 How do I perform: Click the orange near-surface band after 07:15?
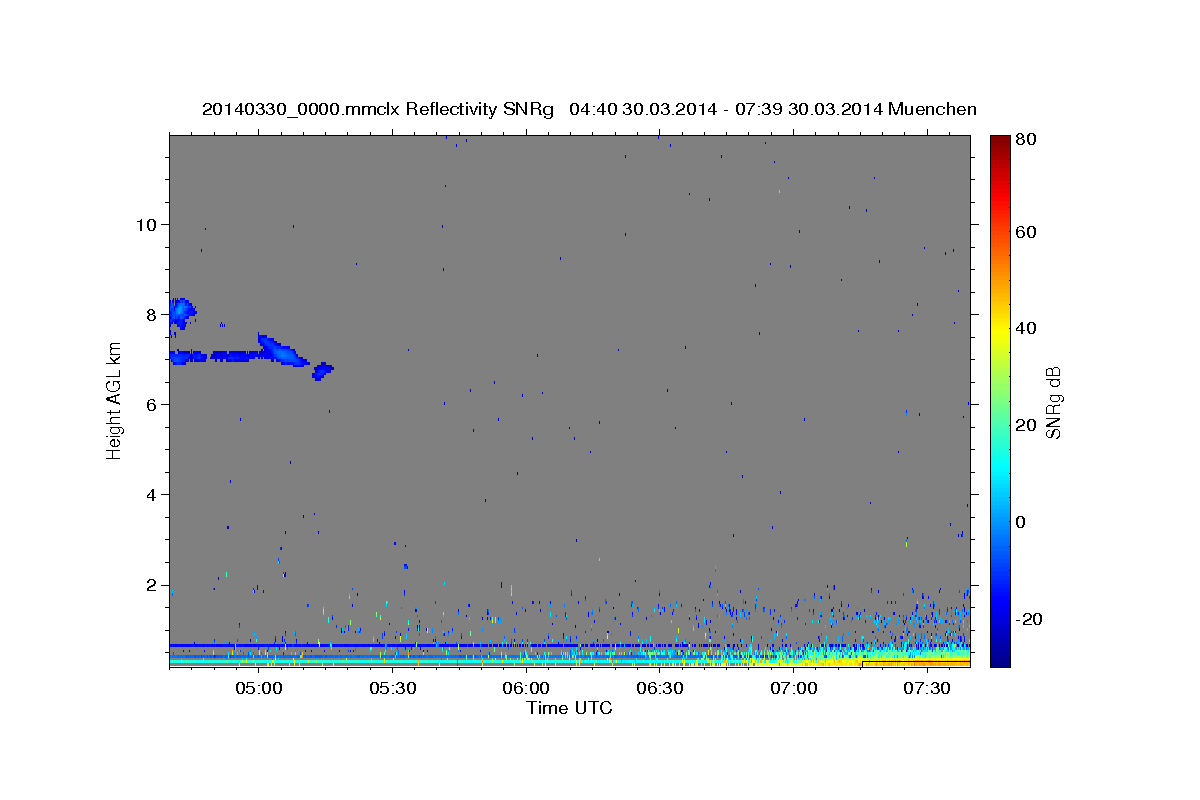tap(916, 662)
